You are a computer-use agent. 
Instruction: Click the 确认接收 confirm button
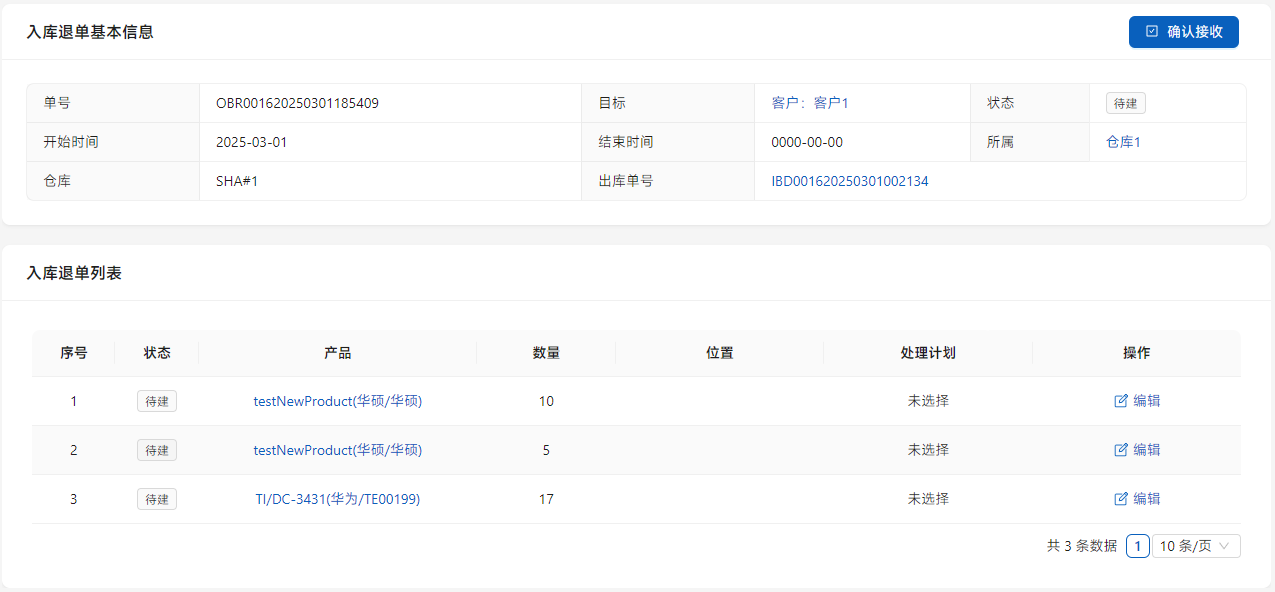pyautogui.click(x=1183, y=32)
